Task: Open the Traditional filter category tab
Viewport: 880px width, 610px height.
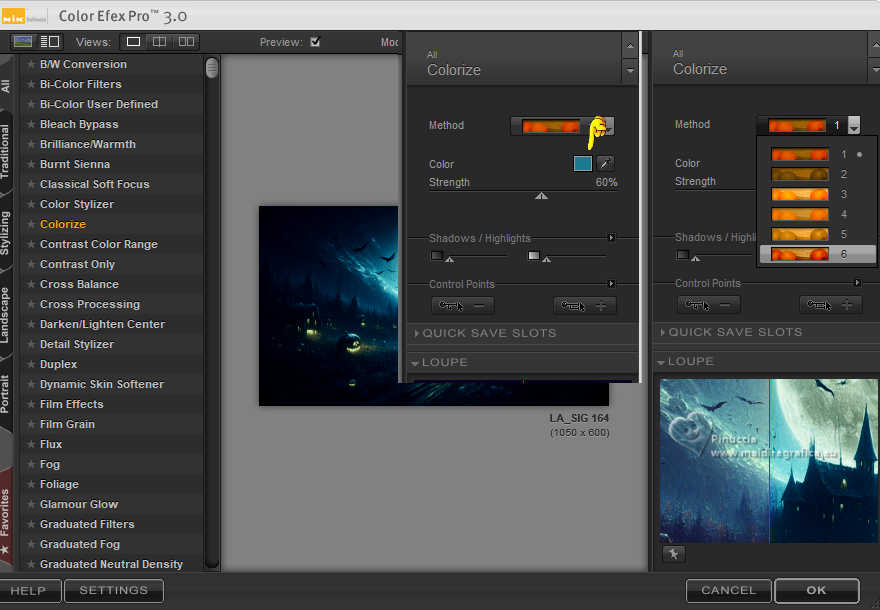Action: pos(7,152)
